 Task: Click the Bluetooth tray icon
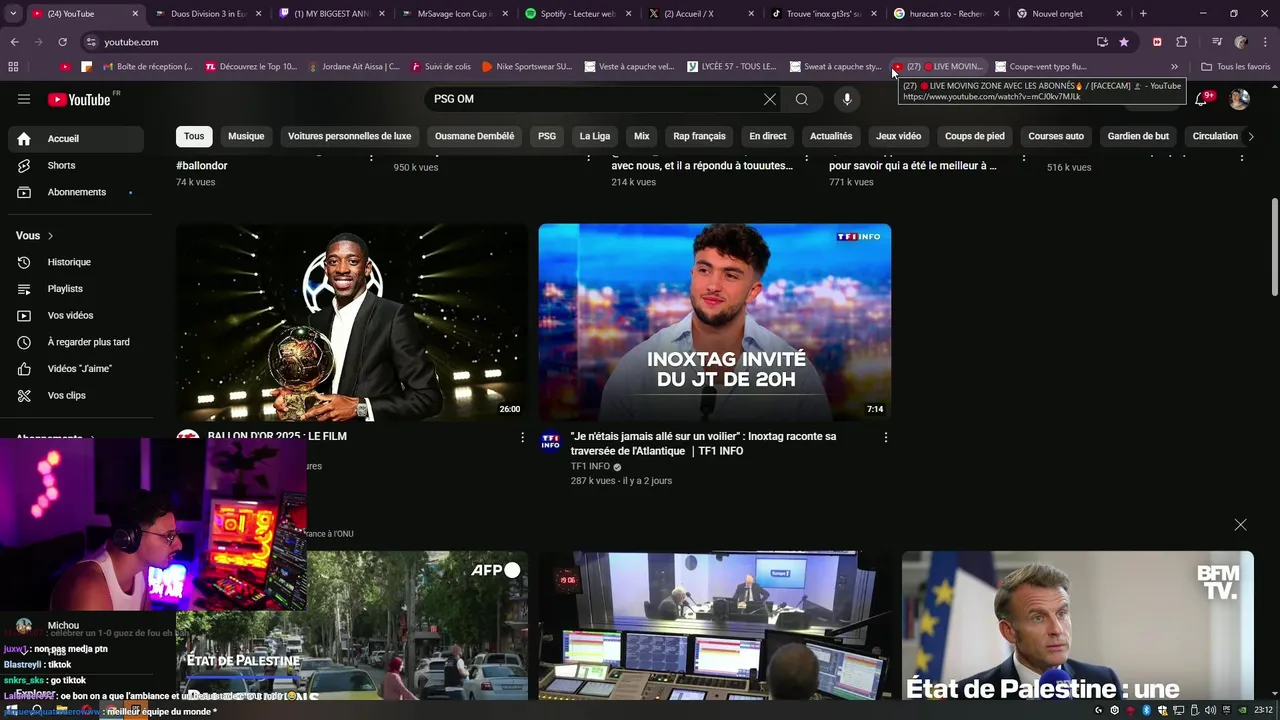[x=1146, y=710]
